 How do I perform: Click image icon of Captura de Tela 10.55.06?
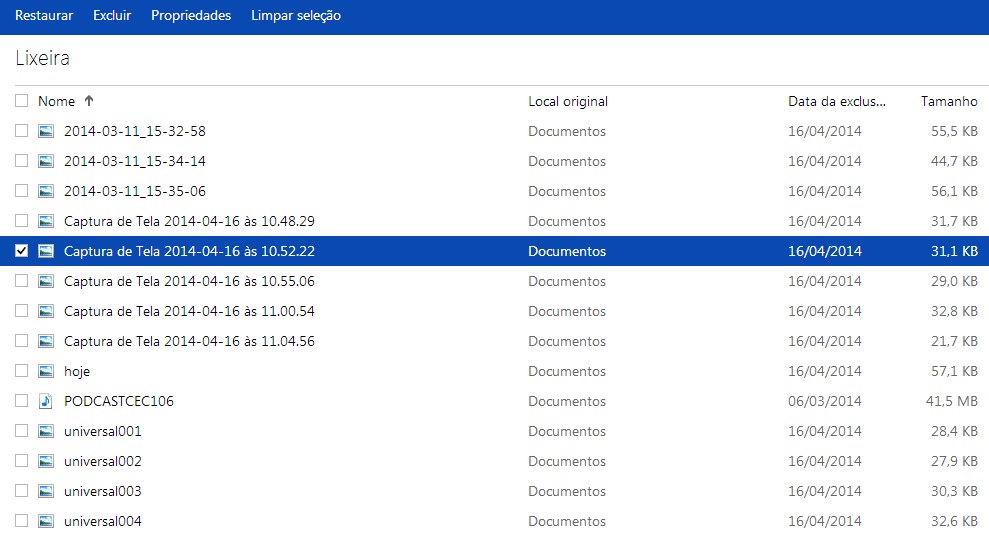(x=45, y=281)
